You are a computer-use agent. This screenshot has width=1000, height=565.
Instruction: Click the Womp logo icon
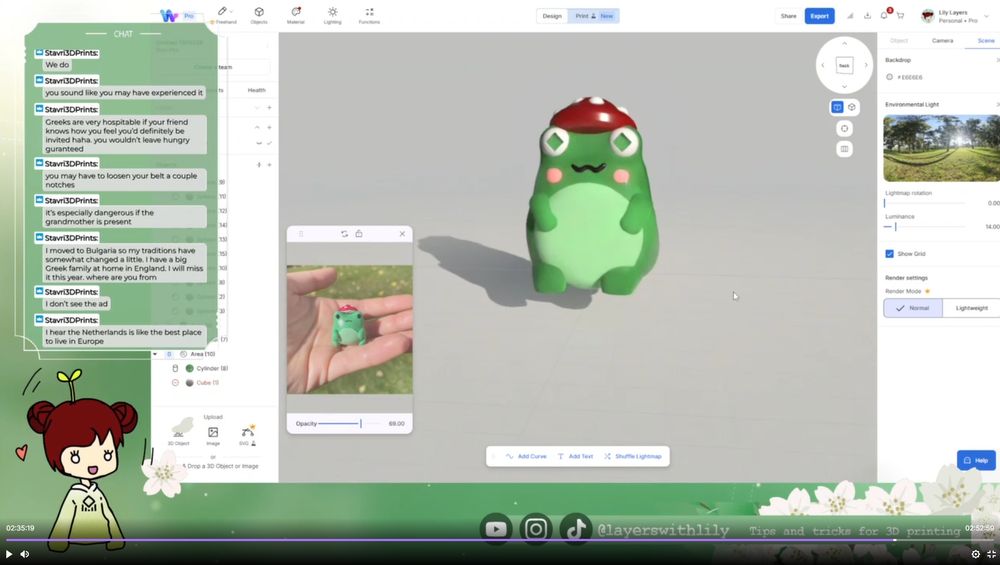tap(168, 15)
